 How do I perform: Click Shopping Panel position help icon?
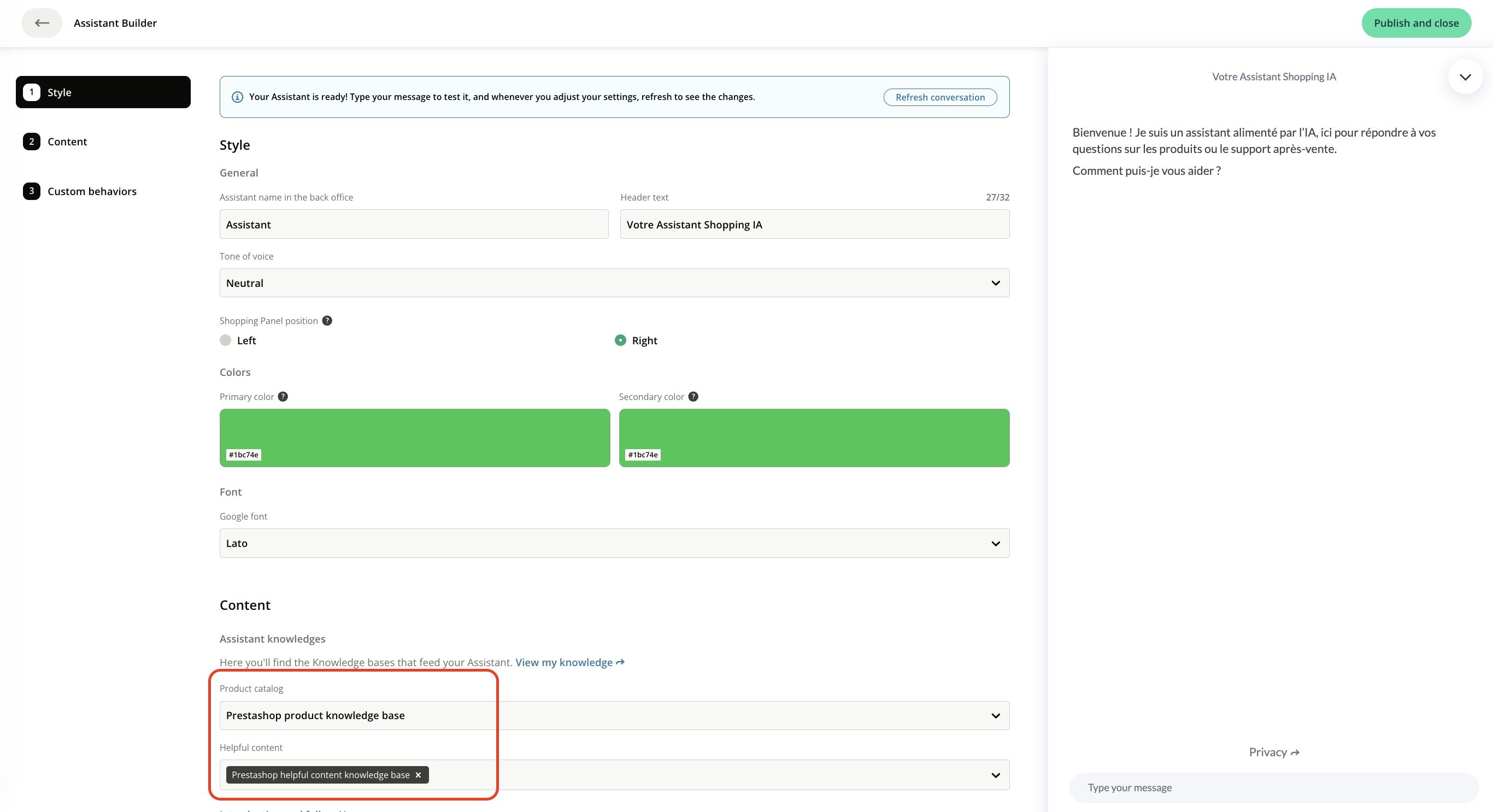pos(327,321)
